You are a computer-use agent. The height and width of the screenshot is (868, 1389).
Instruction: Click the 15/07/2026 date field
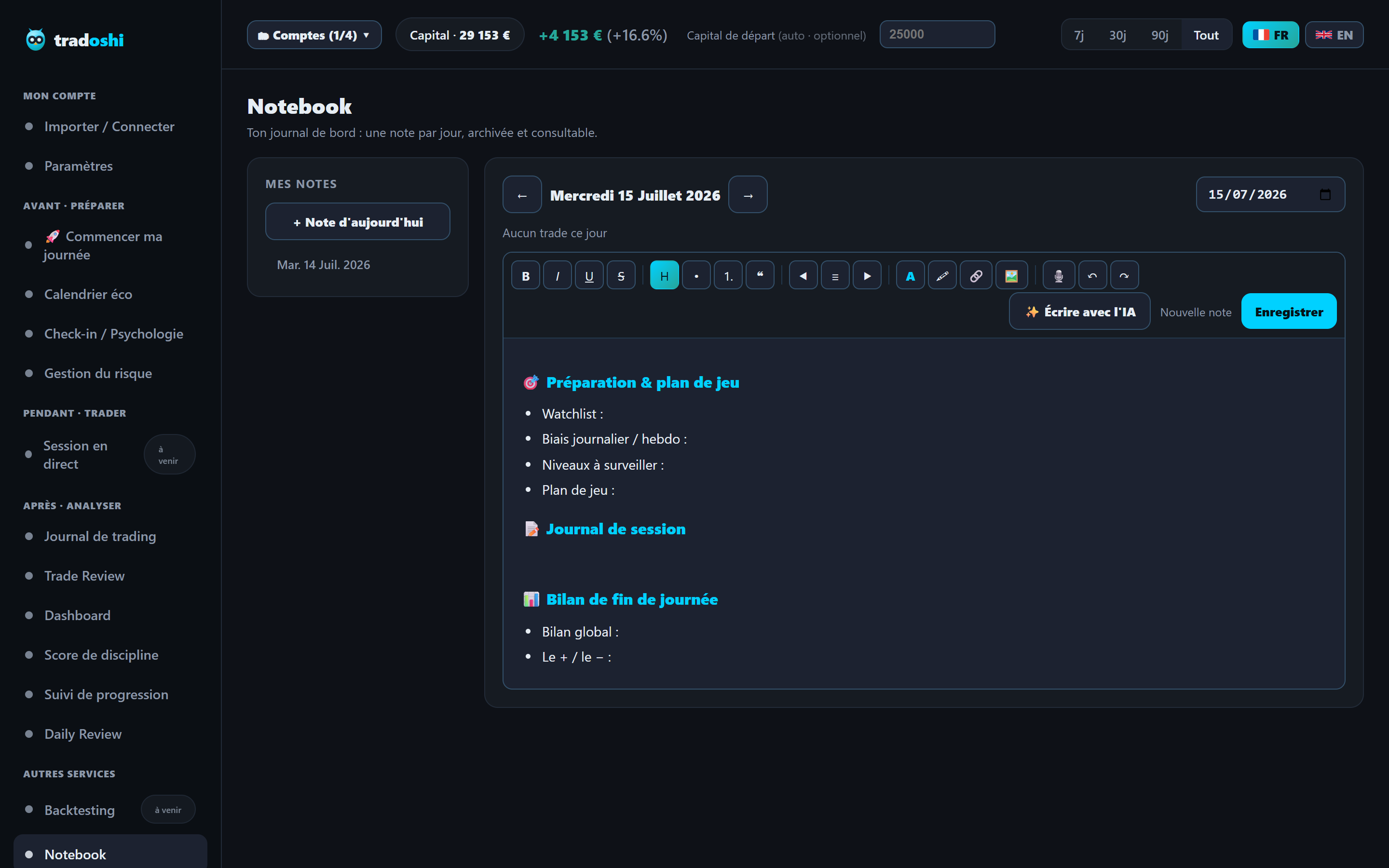coord(1270,195)
